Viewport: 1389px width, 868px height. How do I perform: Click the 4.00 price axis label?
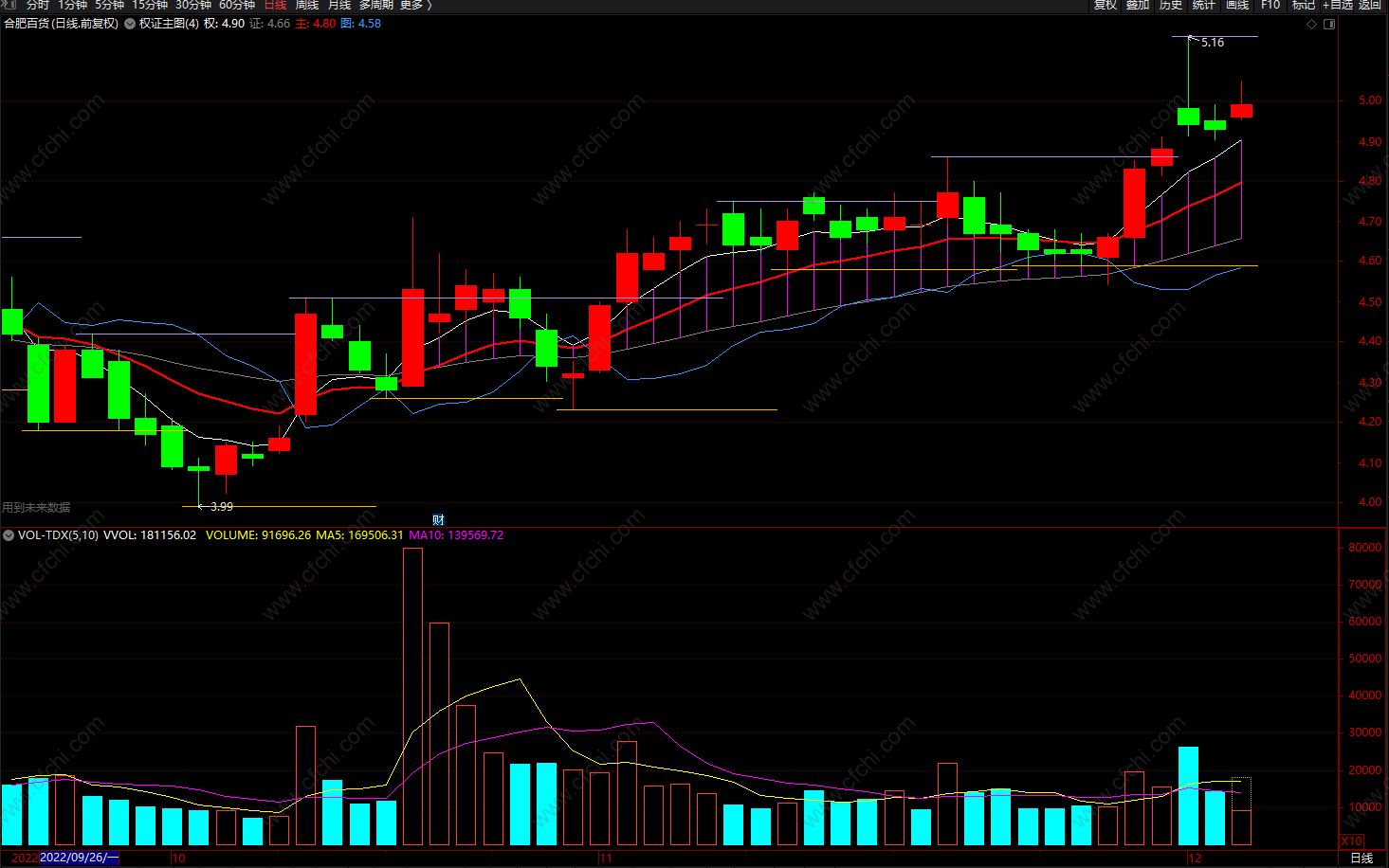pyautogui.click(x=1370, y=502)
